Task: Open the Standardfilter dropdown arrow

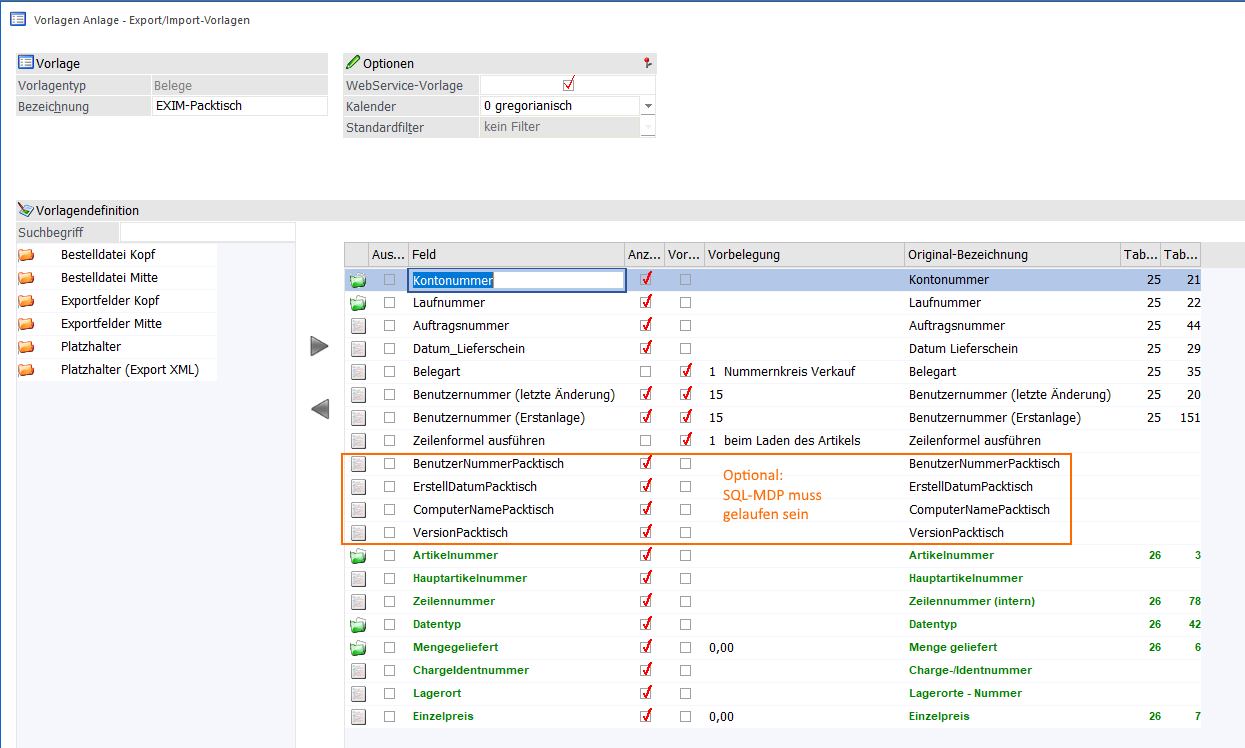Action: pos(648,128)
